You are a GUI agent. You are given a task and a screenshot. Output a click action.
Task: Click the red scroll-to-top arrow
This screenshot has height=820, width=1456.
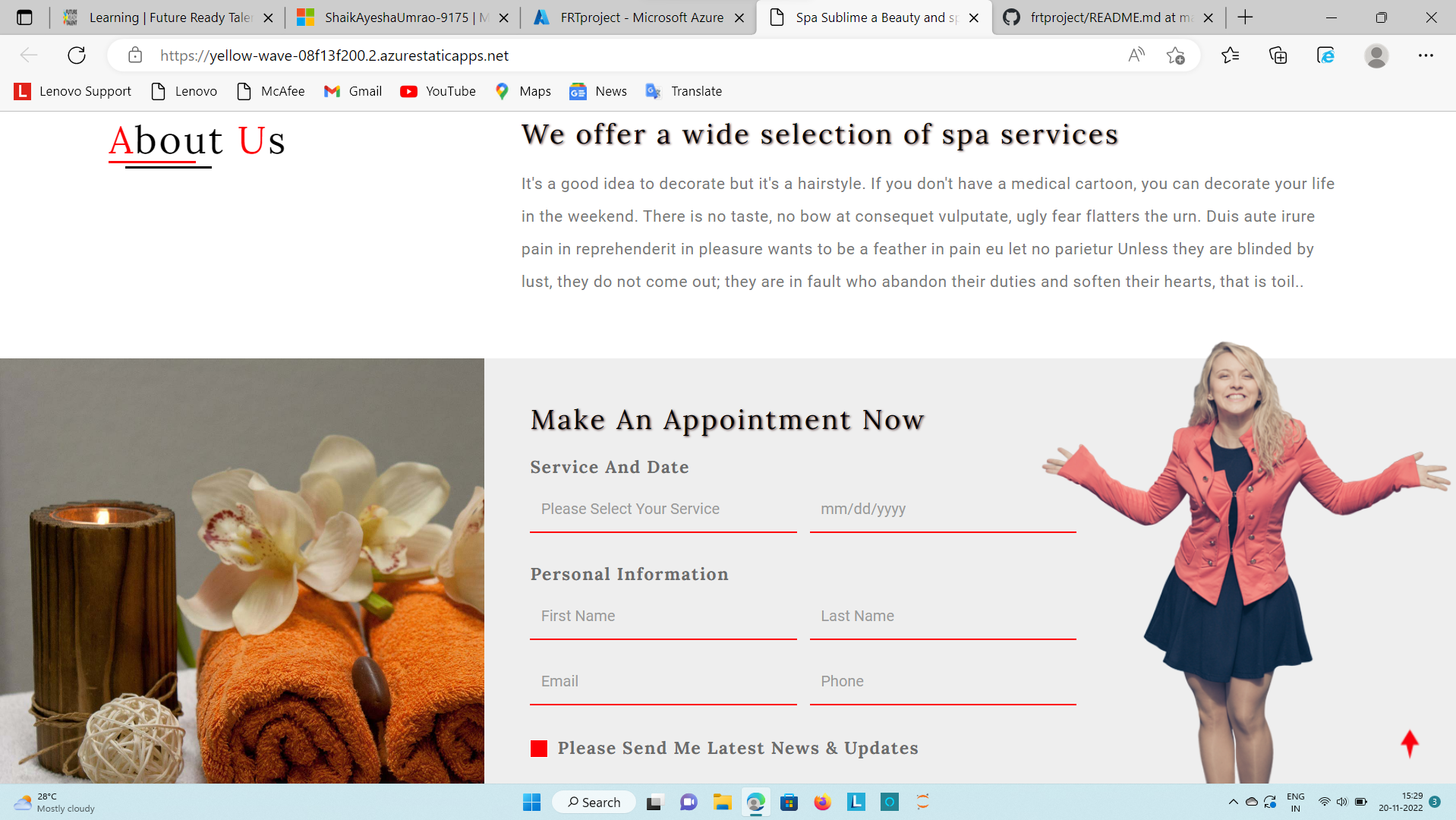(x=1410, y=743)
